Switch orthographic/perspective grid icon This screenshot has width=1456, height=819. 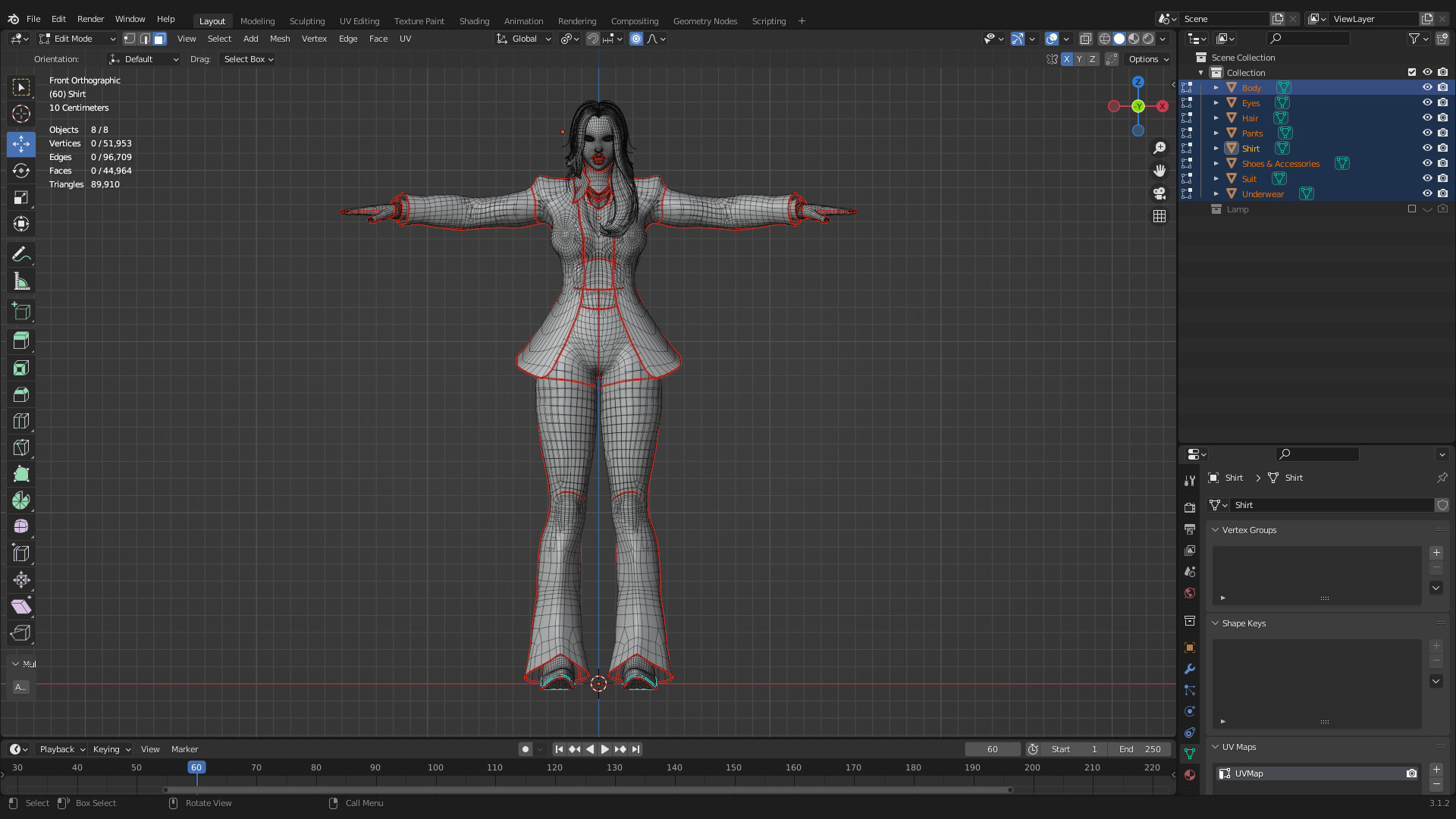coord(1159,216)
